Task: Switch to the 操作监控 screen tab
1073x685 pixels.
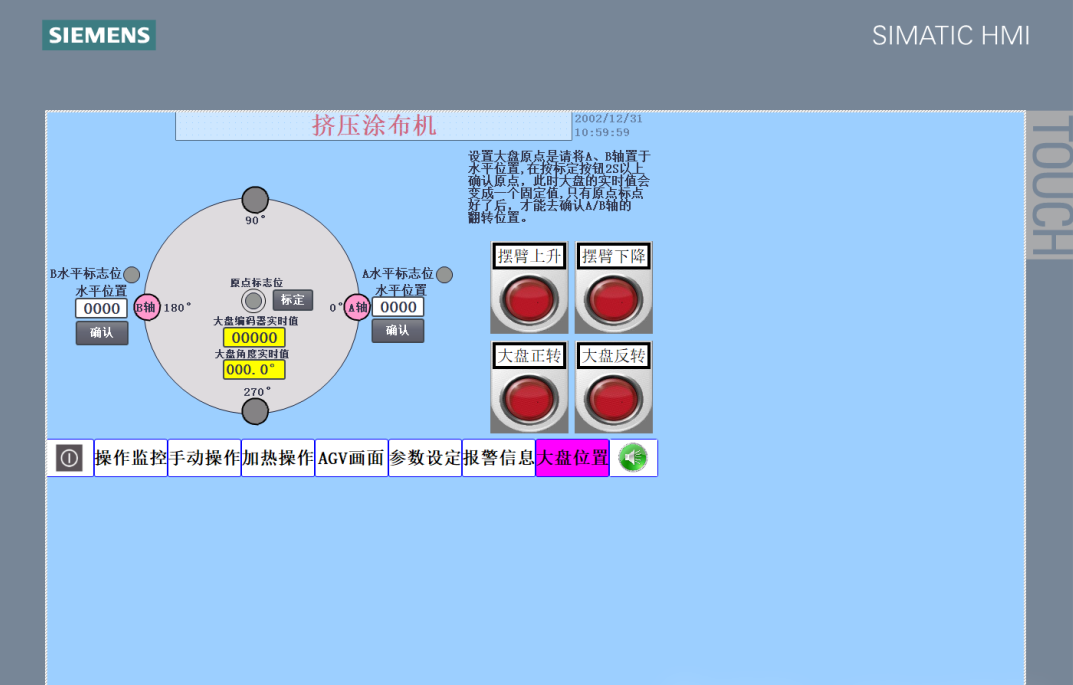Action: tap(131, 458)
